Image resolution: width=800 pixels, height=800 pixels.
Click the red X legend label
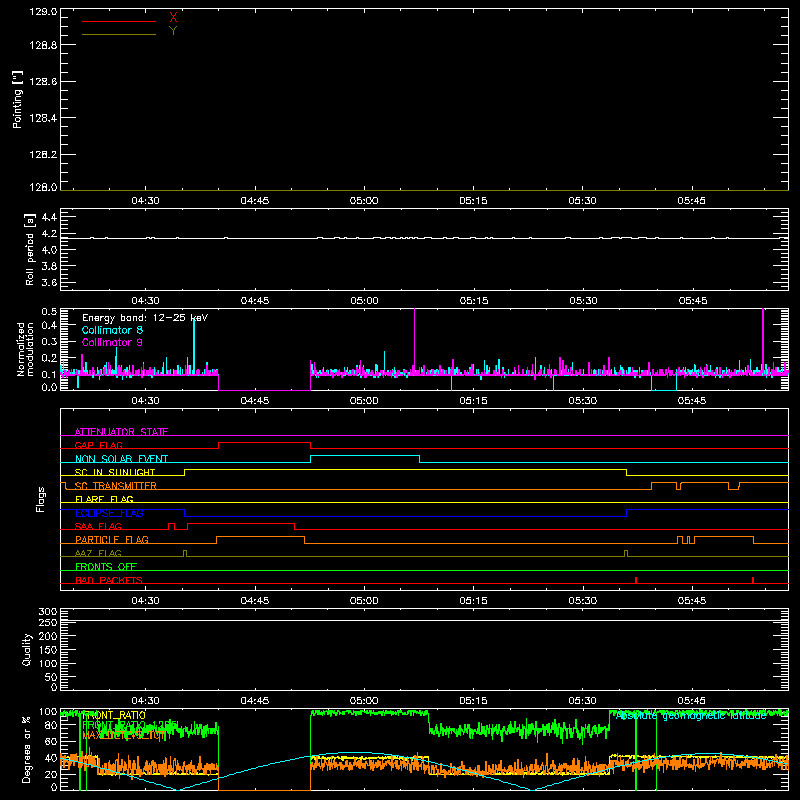(173, 18)
